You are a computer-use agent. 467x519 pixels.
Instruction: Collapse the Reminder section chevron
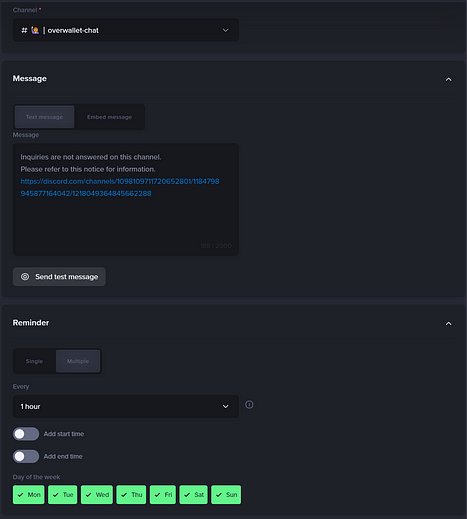(448, 324)
